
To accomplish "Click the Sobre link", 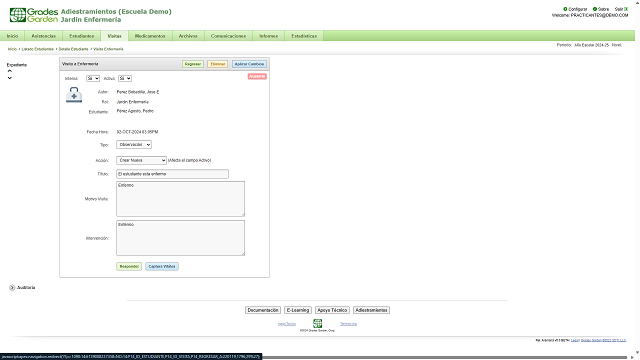I will point(603,9).
